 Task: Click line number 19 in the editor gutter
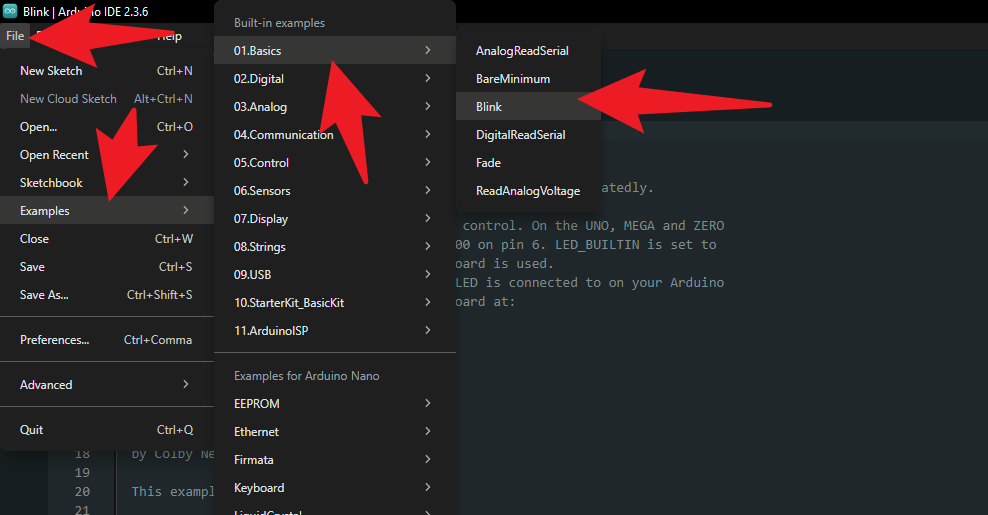[x=82, y=472]
